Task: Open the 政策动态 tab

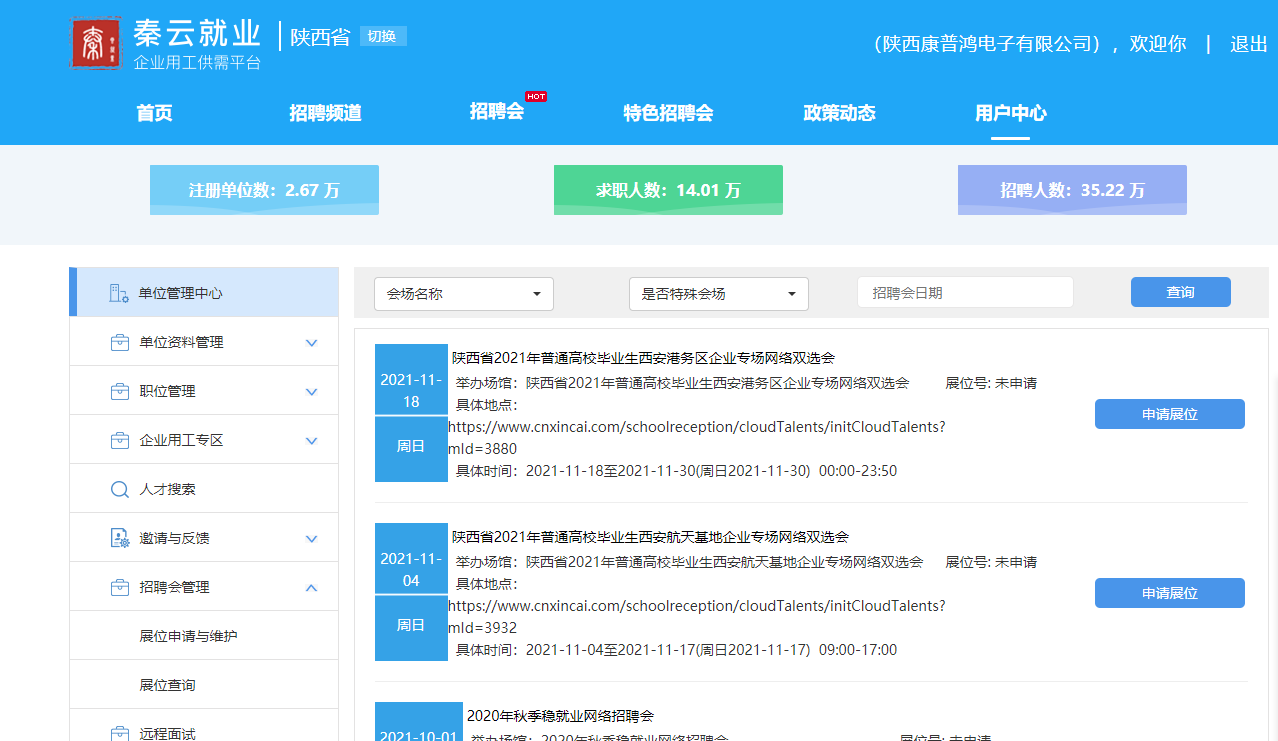Action: (839, 113)
